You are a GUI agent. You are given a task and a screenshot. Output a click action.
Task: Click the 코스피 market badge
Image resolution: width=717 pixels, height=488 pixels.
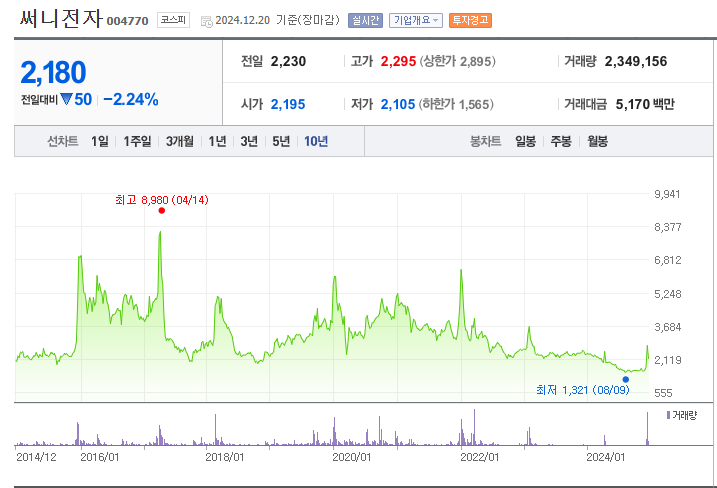tap(173, 20)
